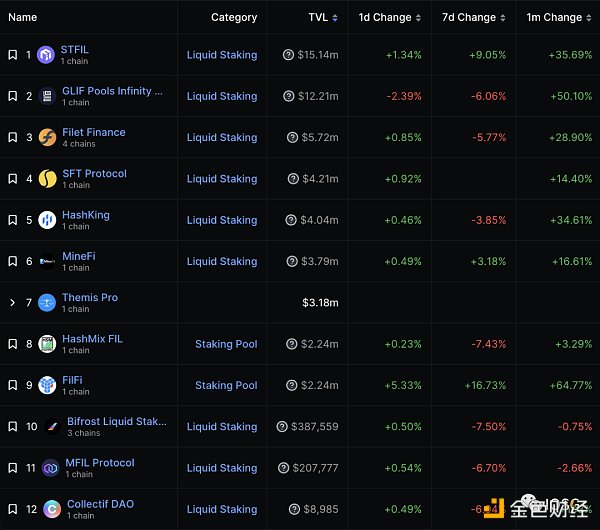Toggle FilFi bookmark icon
600x530 pixels.
coord(13,385)
